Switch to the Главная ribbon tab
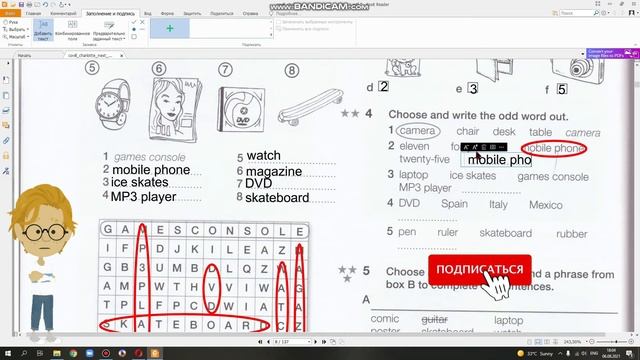The image size is (640, 360). [33, 13]
